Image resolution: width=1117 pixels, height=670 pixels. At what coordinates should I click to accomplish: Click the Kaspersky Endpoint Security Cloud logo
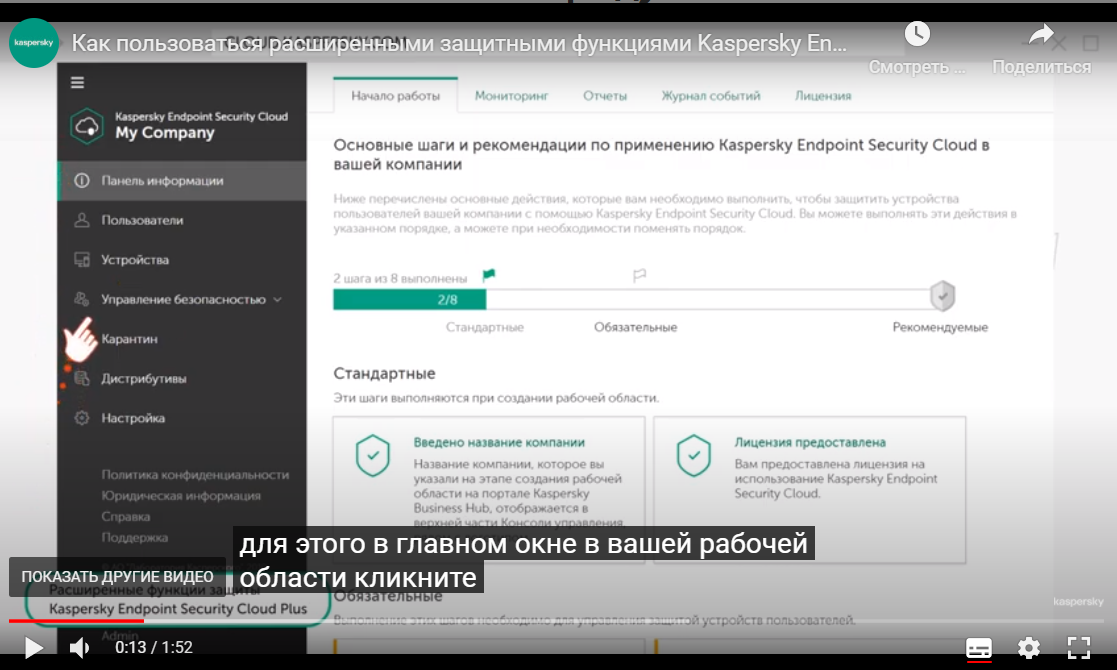point(87,126)
